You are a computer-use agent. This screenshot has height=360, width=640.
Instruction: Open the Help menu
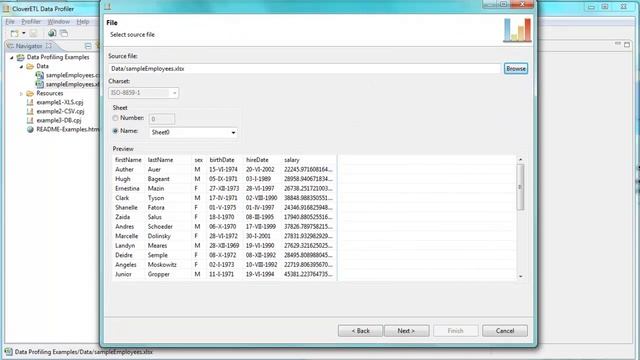(83, 22)
